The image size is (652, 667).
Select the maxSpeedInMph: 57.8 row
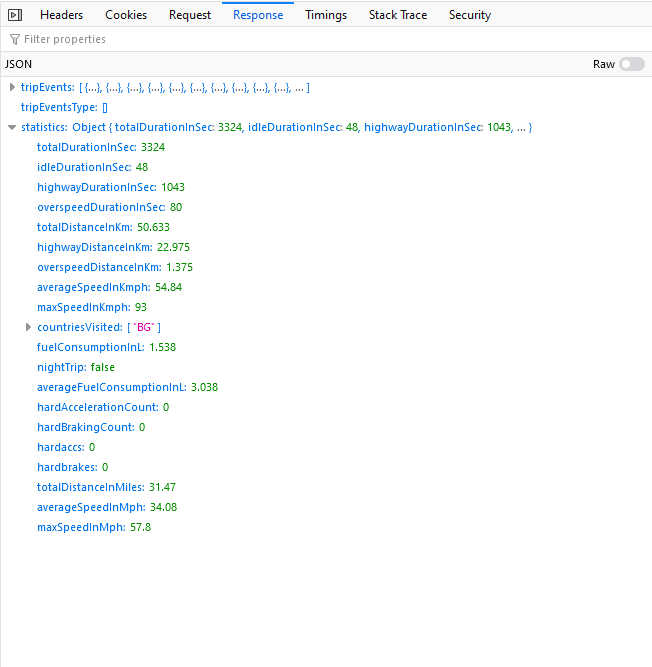coord(326,527)
